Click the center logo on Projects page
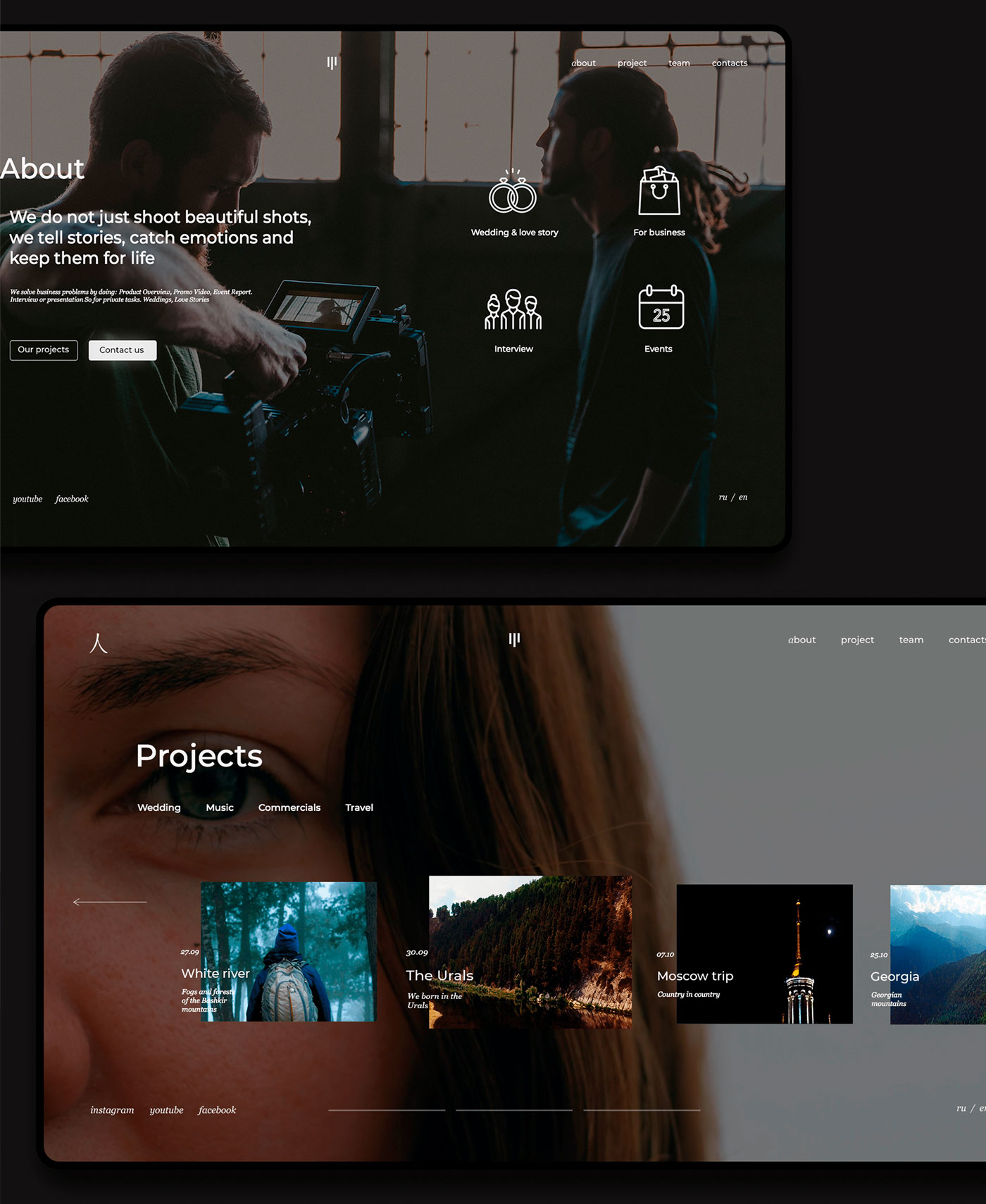986x1204 pixels. (x=514, y=639)
